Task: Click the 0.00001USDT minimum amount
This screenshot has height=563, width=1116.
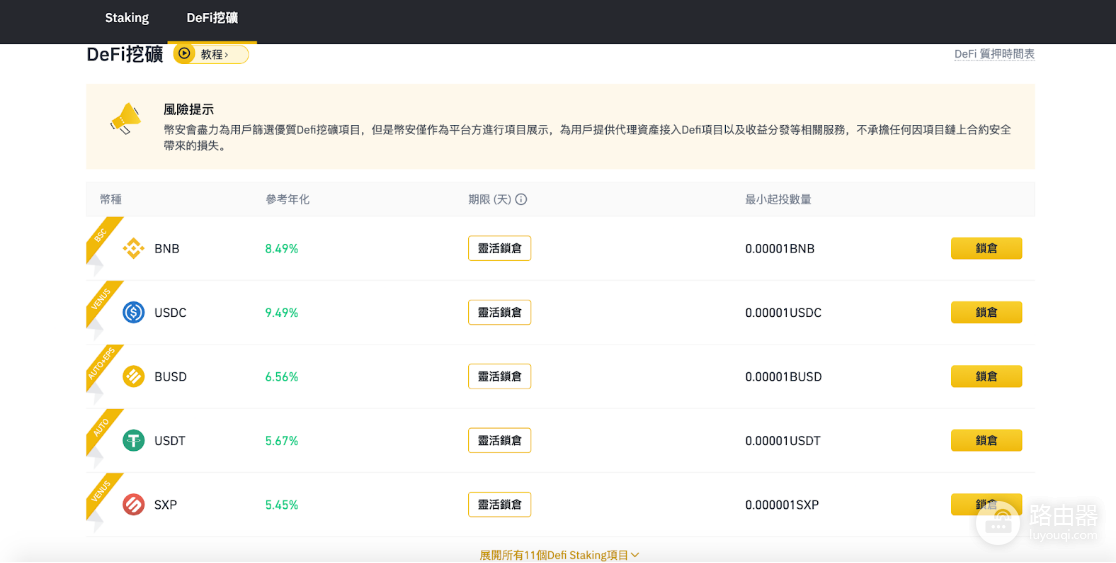Action: [782, 441]
